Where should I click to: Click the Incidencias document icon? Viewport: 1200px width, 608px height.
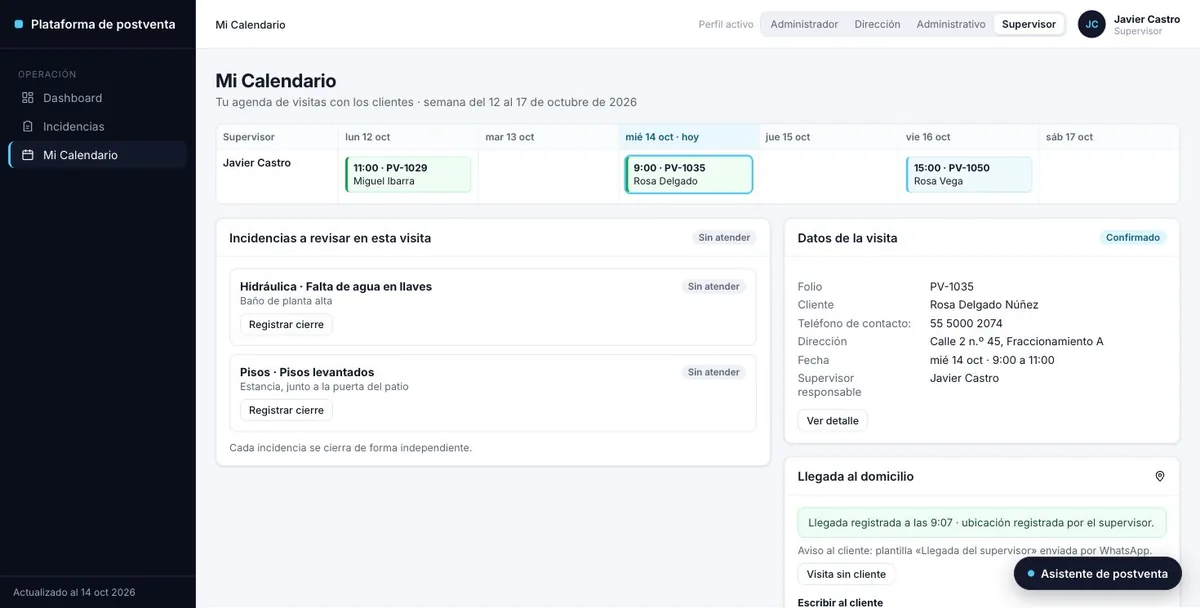(x=28, y=127)
